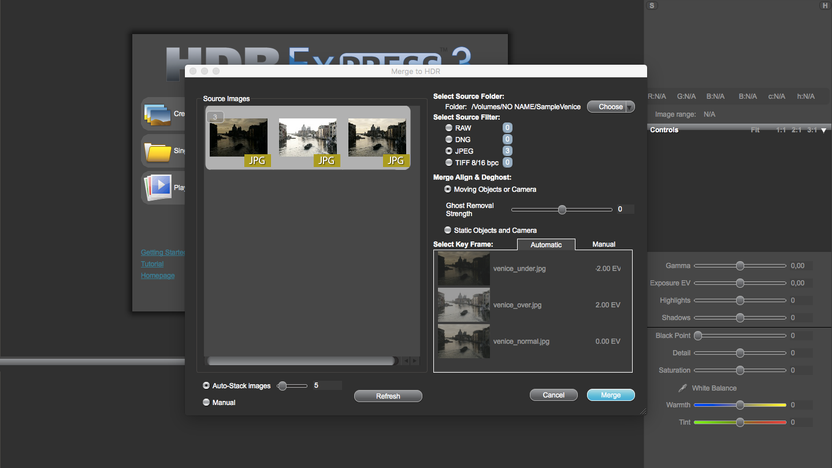Open the Homepage link
Image resolution: width=832 pixels, height=468 pixels.
[158, 276]
